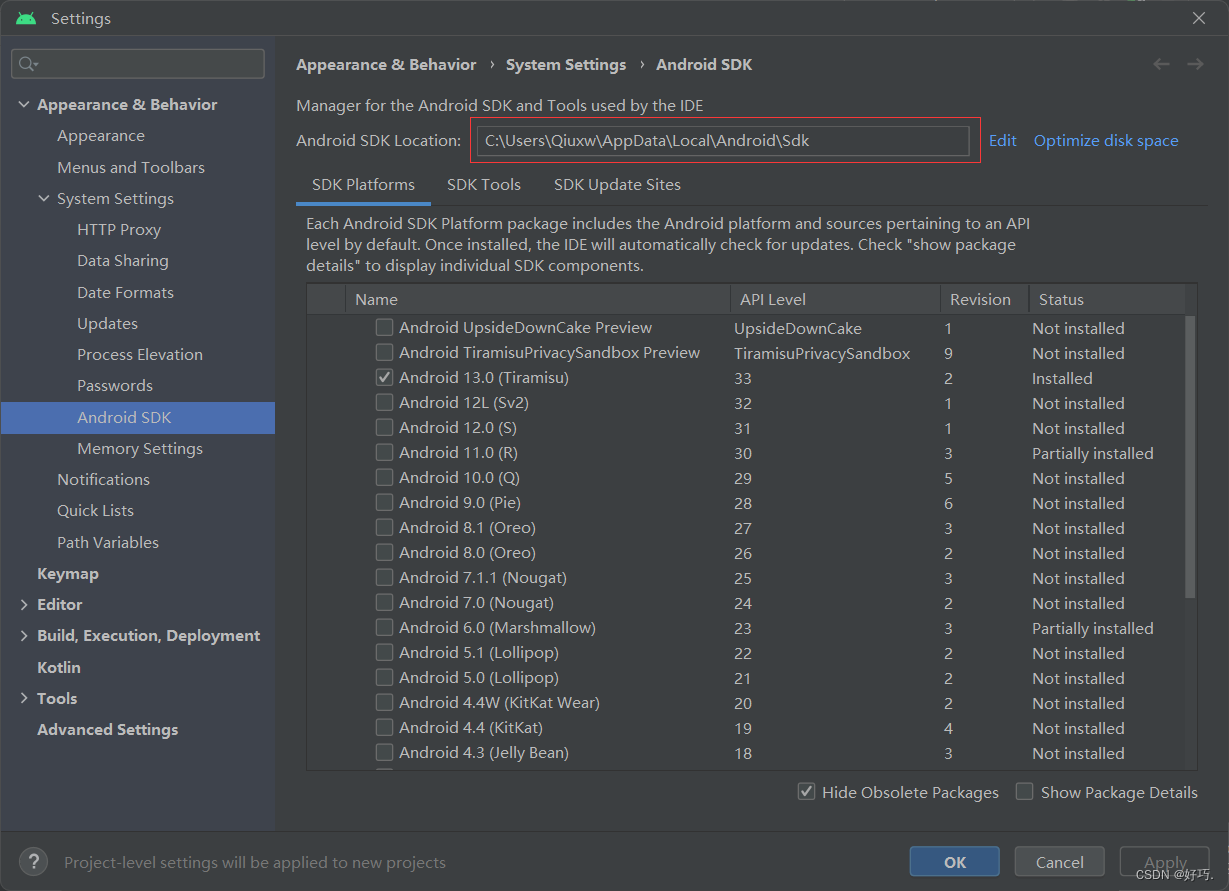Open Data Sharing settings
Screen dimensions: 1229x891
pos(123,260)
